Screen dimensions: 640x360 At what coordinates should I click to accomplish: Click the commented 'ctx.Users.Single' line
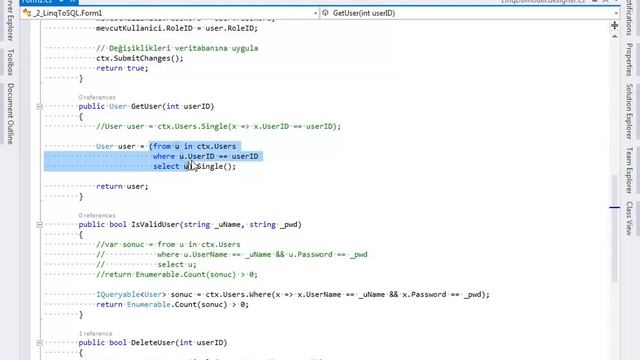(x=218, y=127)
